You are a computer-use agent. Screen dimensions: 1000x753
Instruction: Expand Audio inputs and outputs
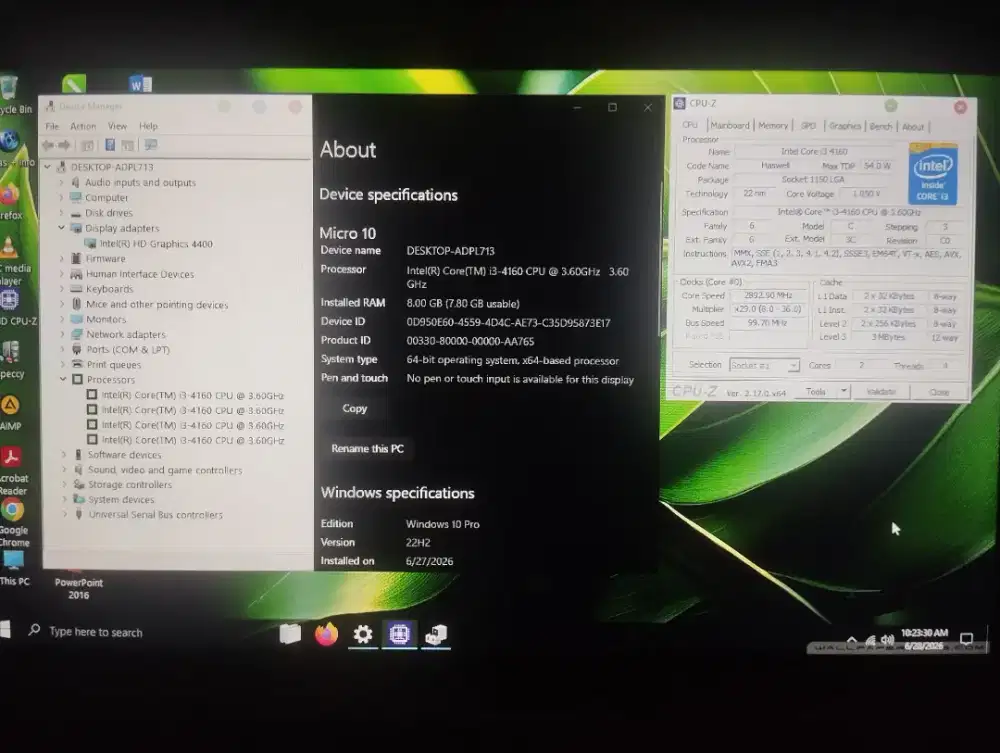[62, 182]
